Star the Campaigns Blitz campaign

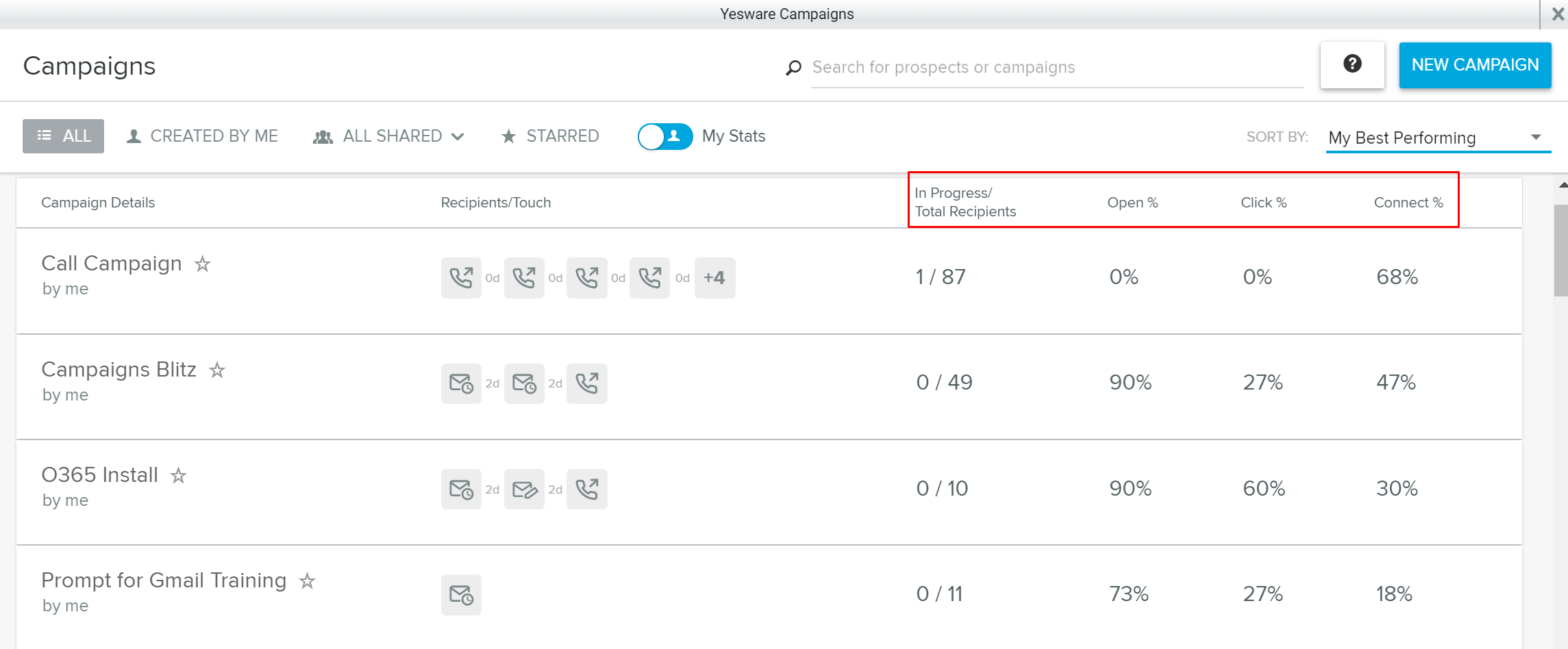click(x=217, y=370)
